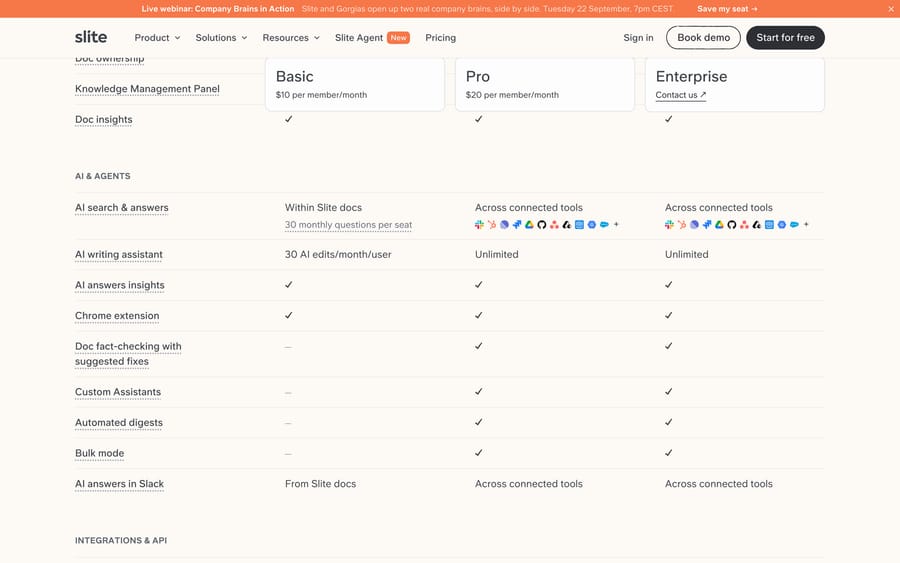Click the AI writing assistant label
Screen dimensions: 900x563
click(119, 254)
